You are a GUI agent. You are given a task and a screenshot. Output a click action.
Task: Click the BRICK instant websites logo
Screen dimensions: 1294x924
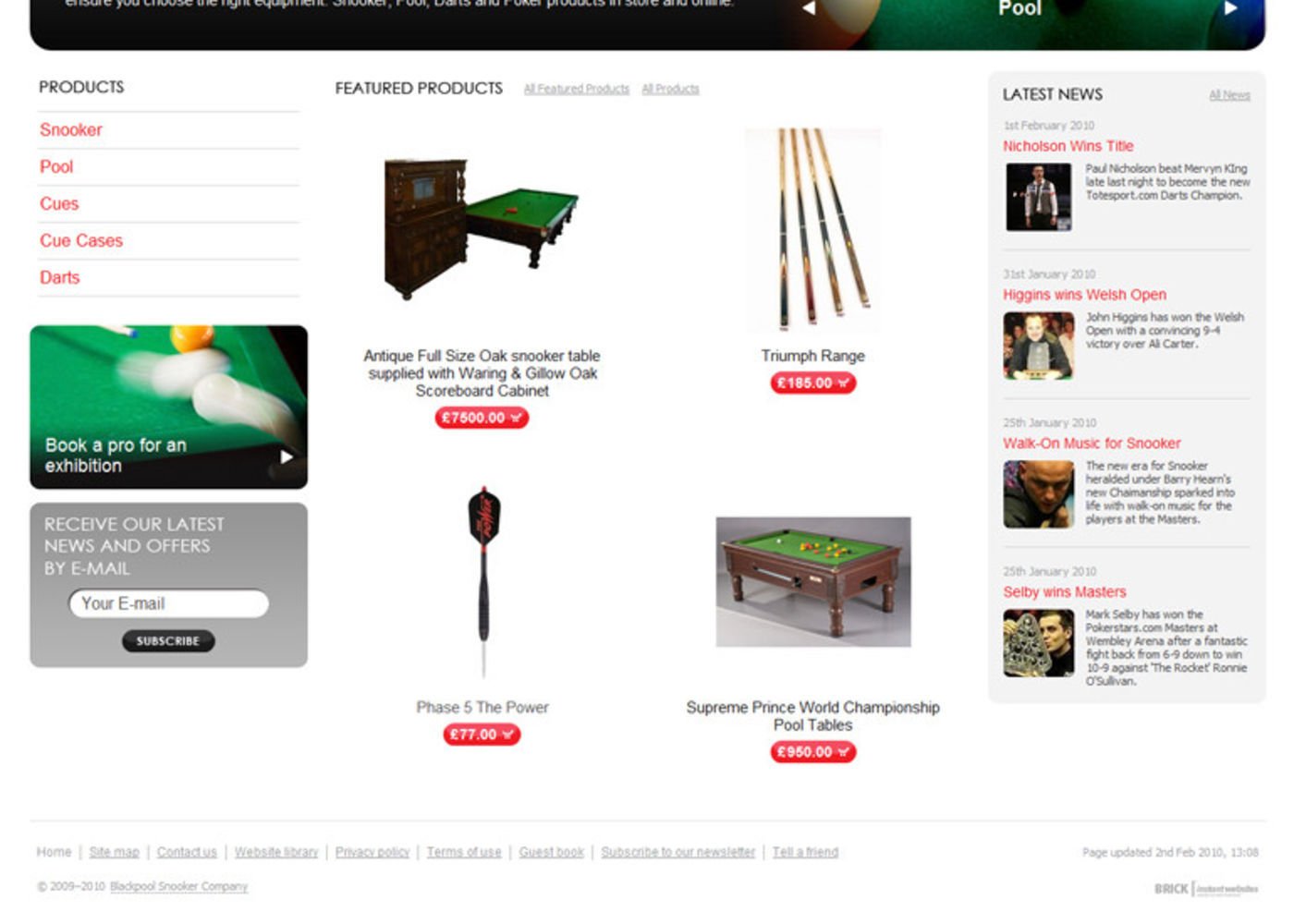coord(1206,889)
